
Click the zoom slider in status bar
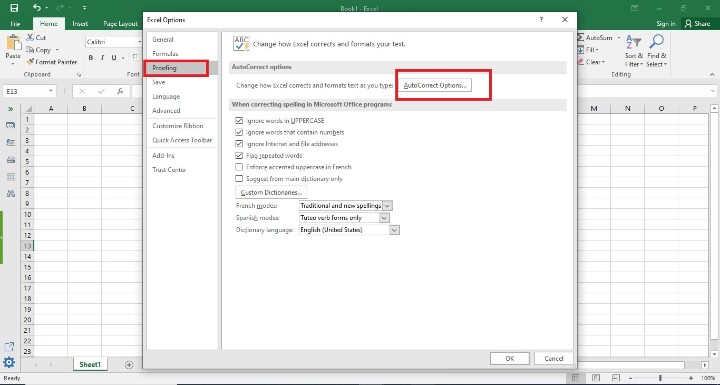click(x=660, y=378)
